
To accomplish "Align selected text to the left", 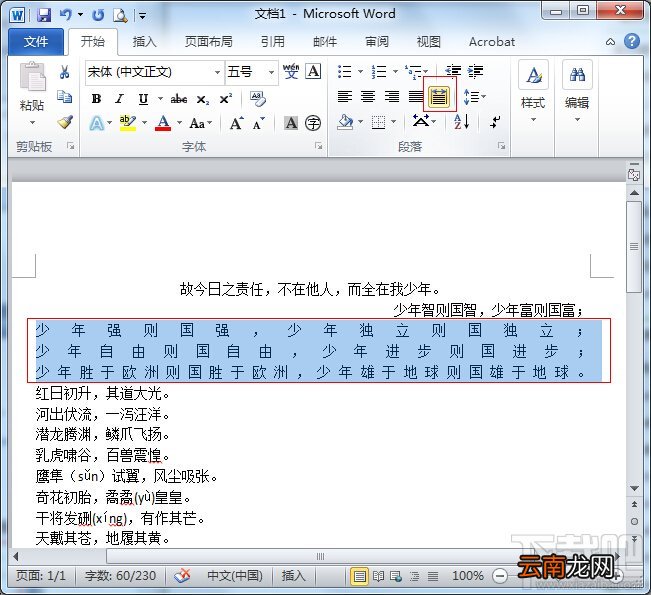I will [x=345, y=97].
